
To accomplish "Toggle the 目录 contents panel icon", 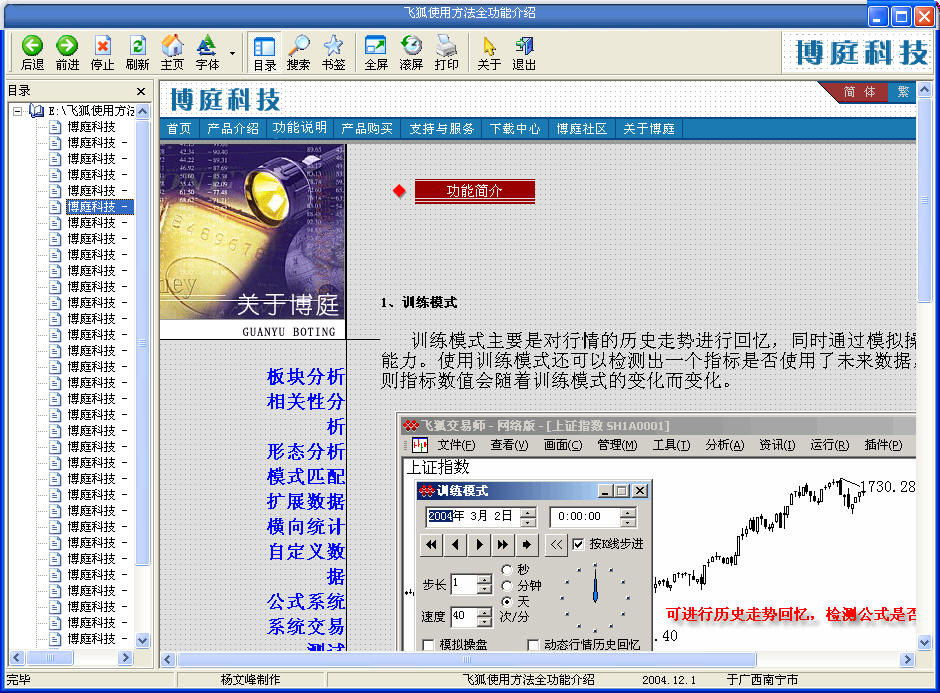I will click(264, 52).
